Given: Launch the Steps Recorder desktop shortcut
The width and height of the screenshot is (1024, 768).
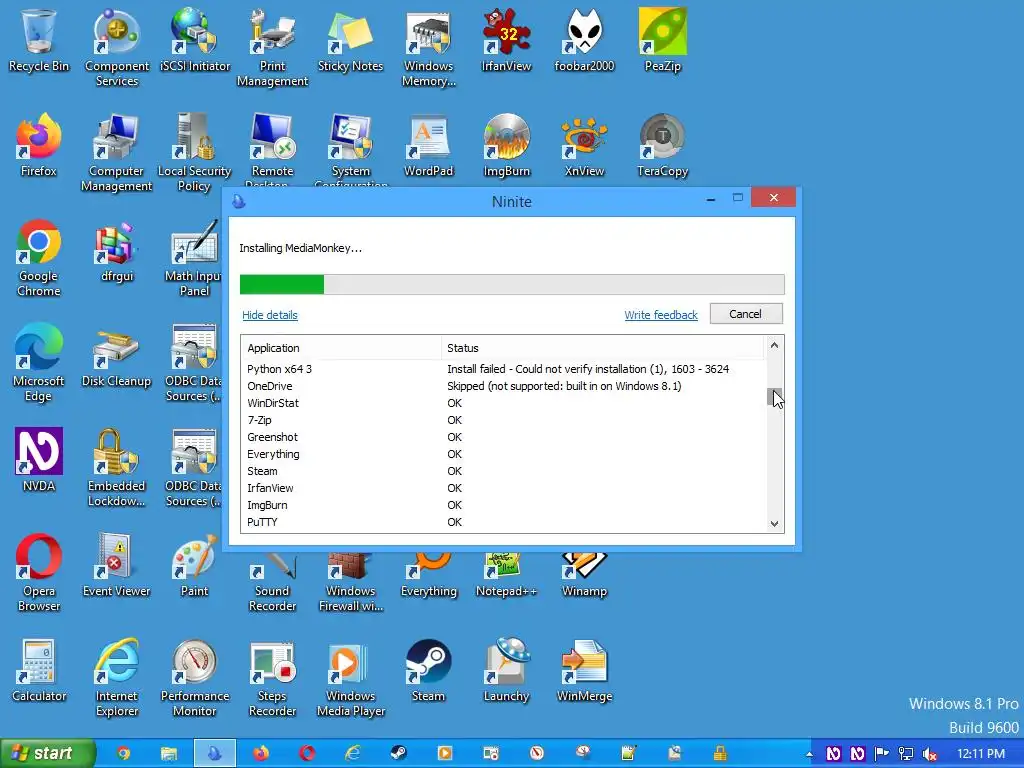Looking at the screenshot, I should click(272, 678).
